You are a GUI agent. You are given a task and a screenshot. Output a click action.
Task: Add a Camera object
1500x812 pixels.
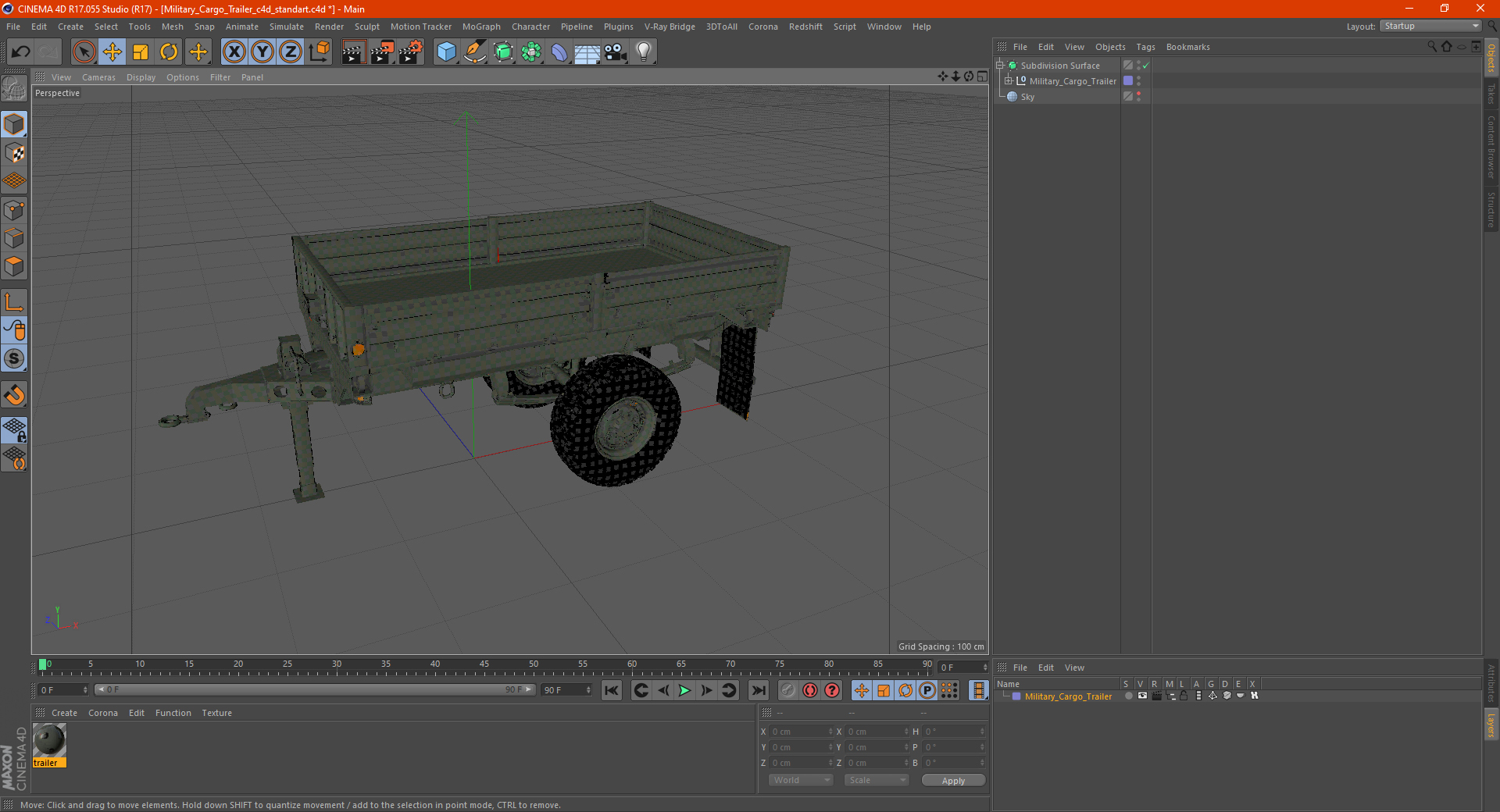(x=616, y=52)
